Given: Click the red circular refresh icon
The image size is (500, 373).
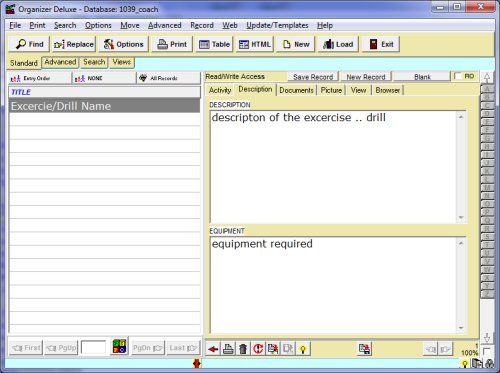Looking at the screenshot, I should click(258, 349).
